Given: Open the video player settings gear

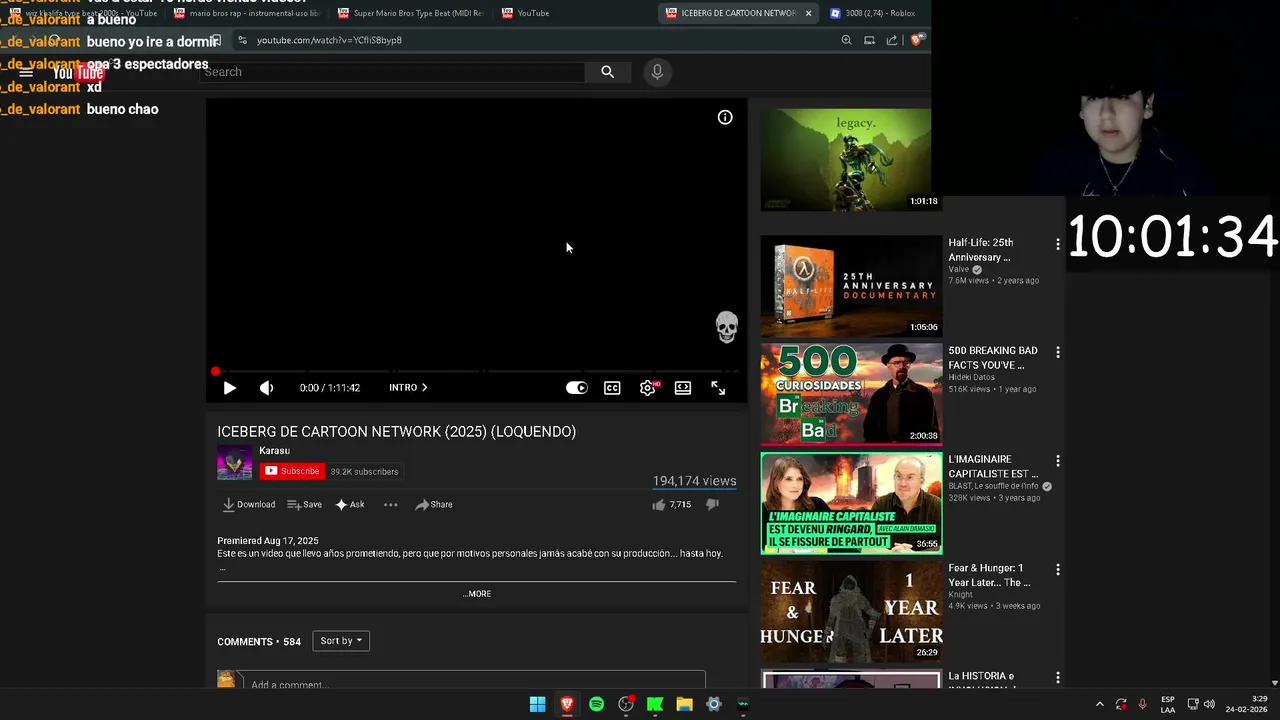Looking at the screenshot, I should 648,388.
